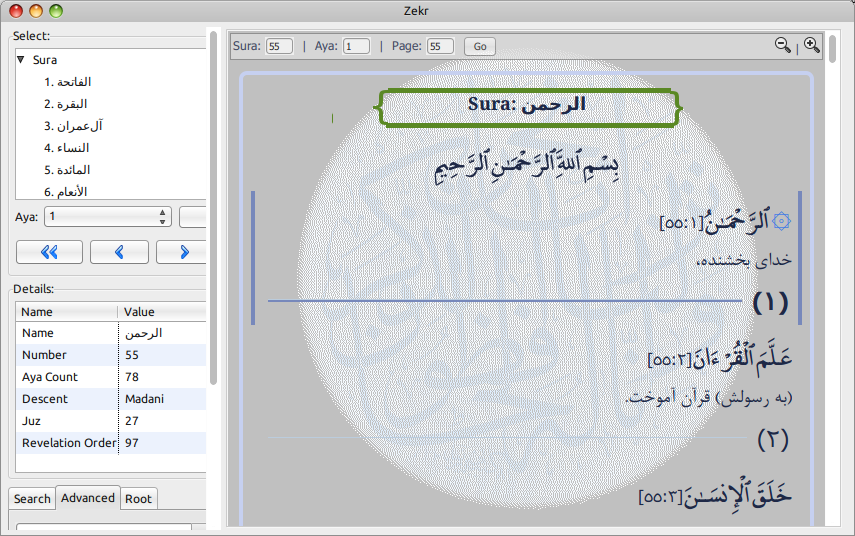The width and height of the screenshot is (855, 536).
Task: Click the green window maximize button
Action: point(56,11)
